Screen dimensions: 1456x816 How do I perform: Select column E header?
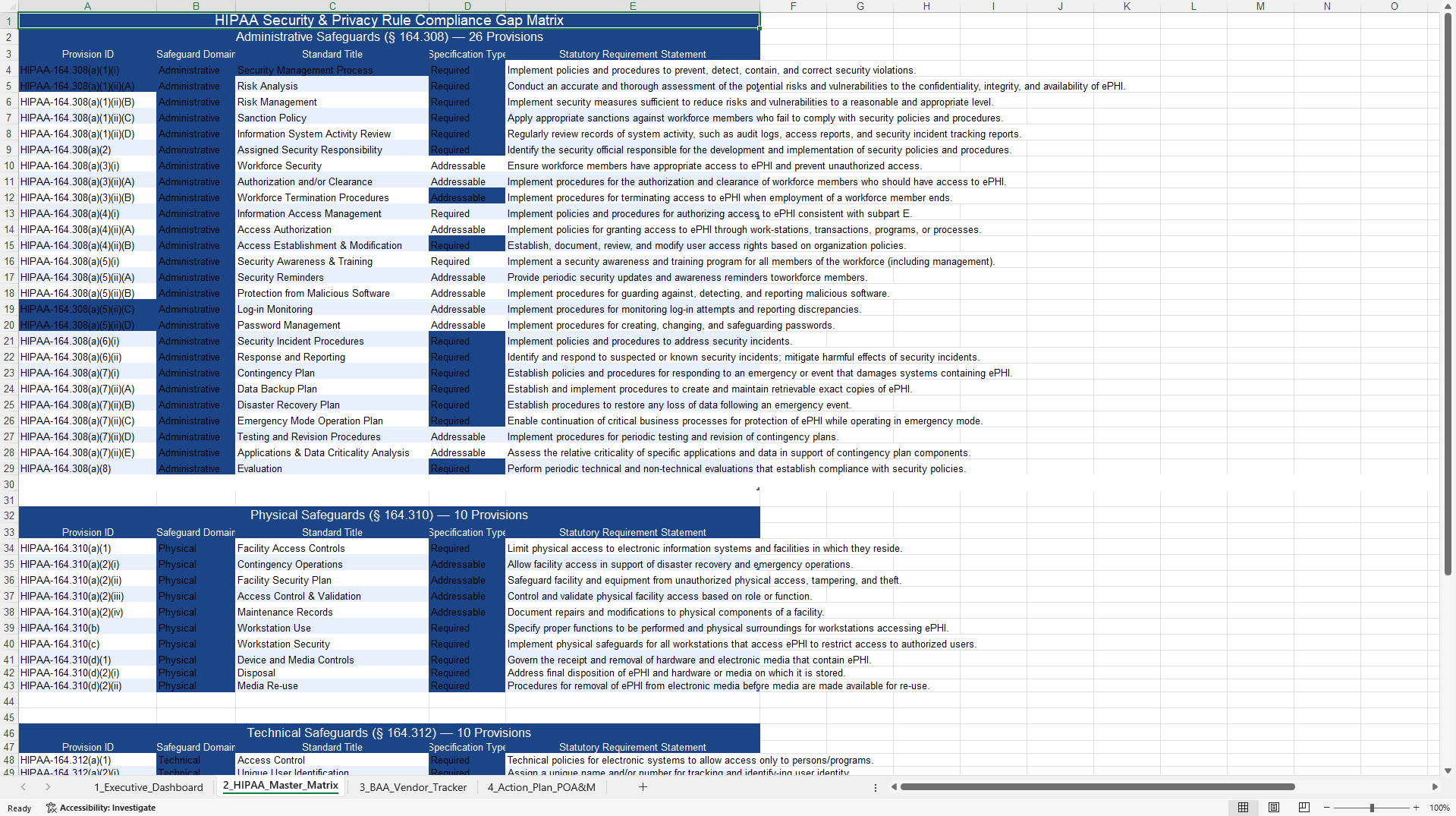(633, 6)
